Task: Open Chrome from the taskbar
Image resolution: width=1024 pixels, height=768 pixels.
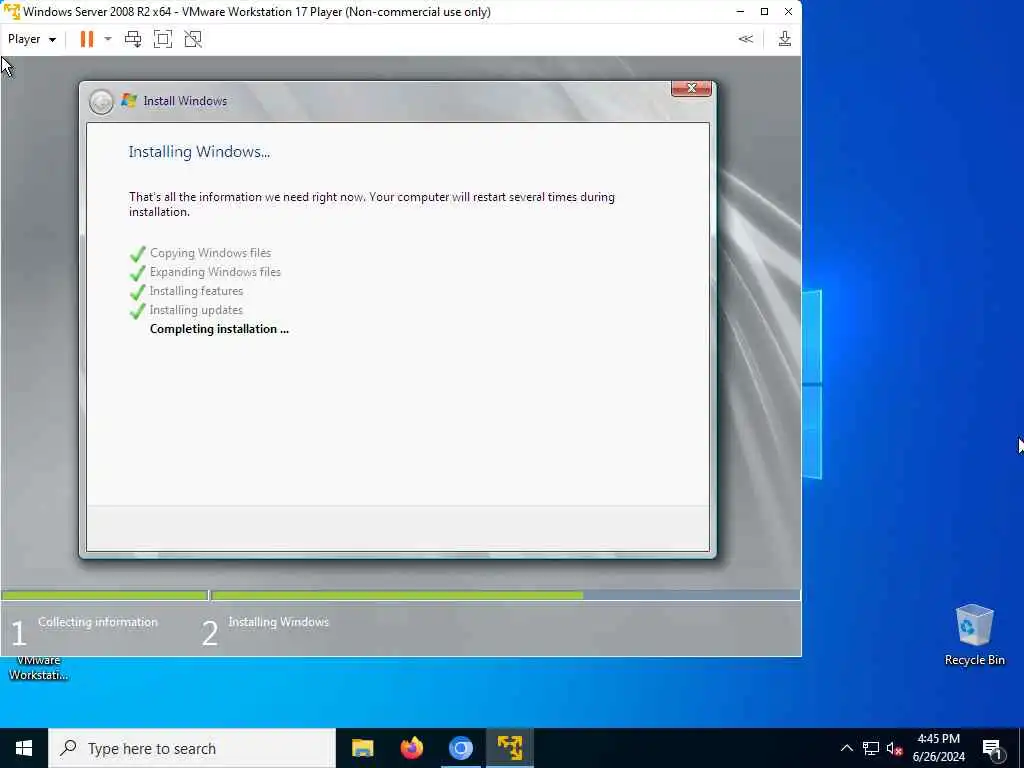Action: [460, 748]
